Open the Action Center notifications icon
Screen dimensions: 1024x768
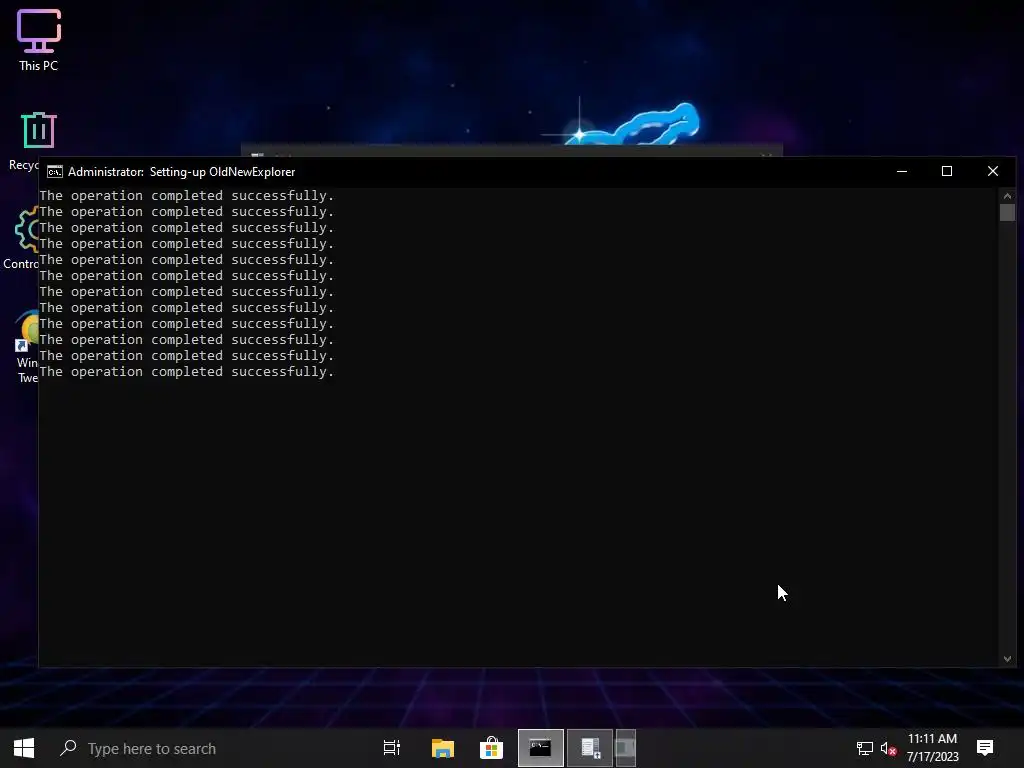pos(985,748)
